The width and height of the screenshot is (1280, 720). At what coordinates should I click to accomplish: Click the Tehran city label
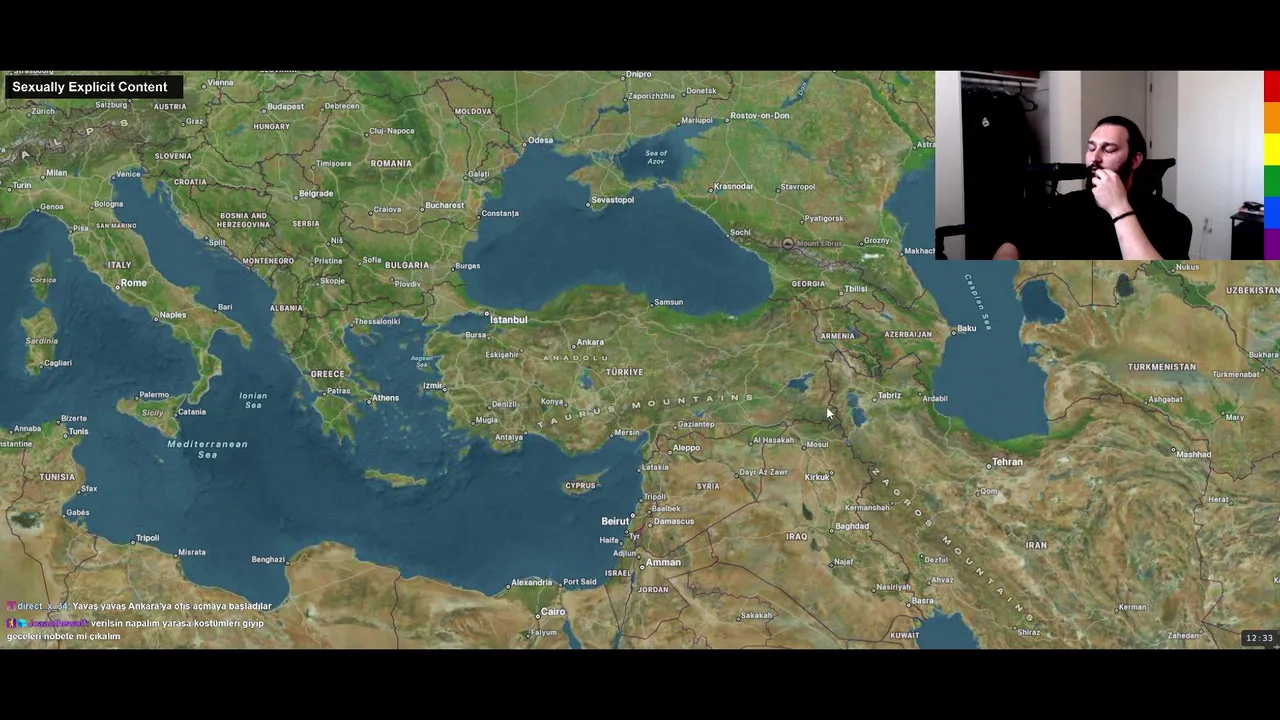point(1007,462)
